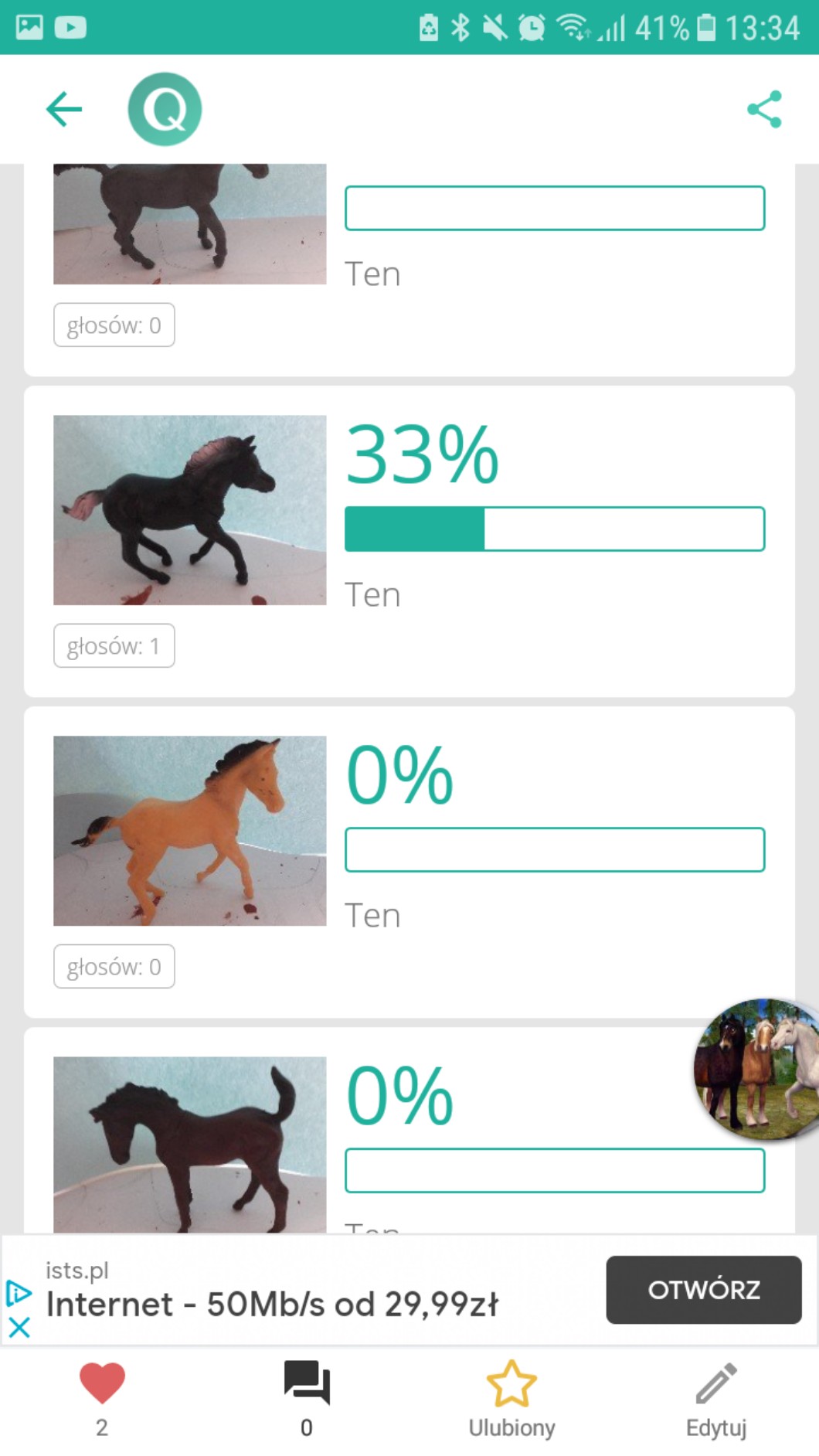Tap the share icon
This screenshot has width=819, height=1456.
764,109
